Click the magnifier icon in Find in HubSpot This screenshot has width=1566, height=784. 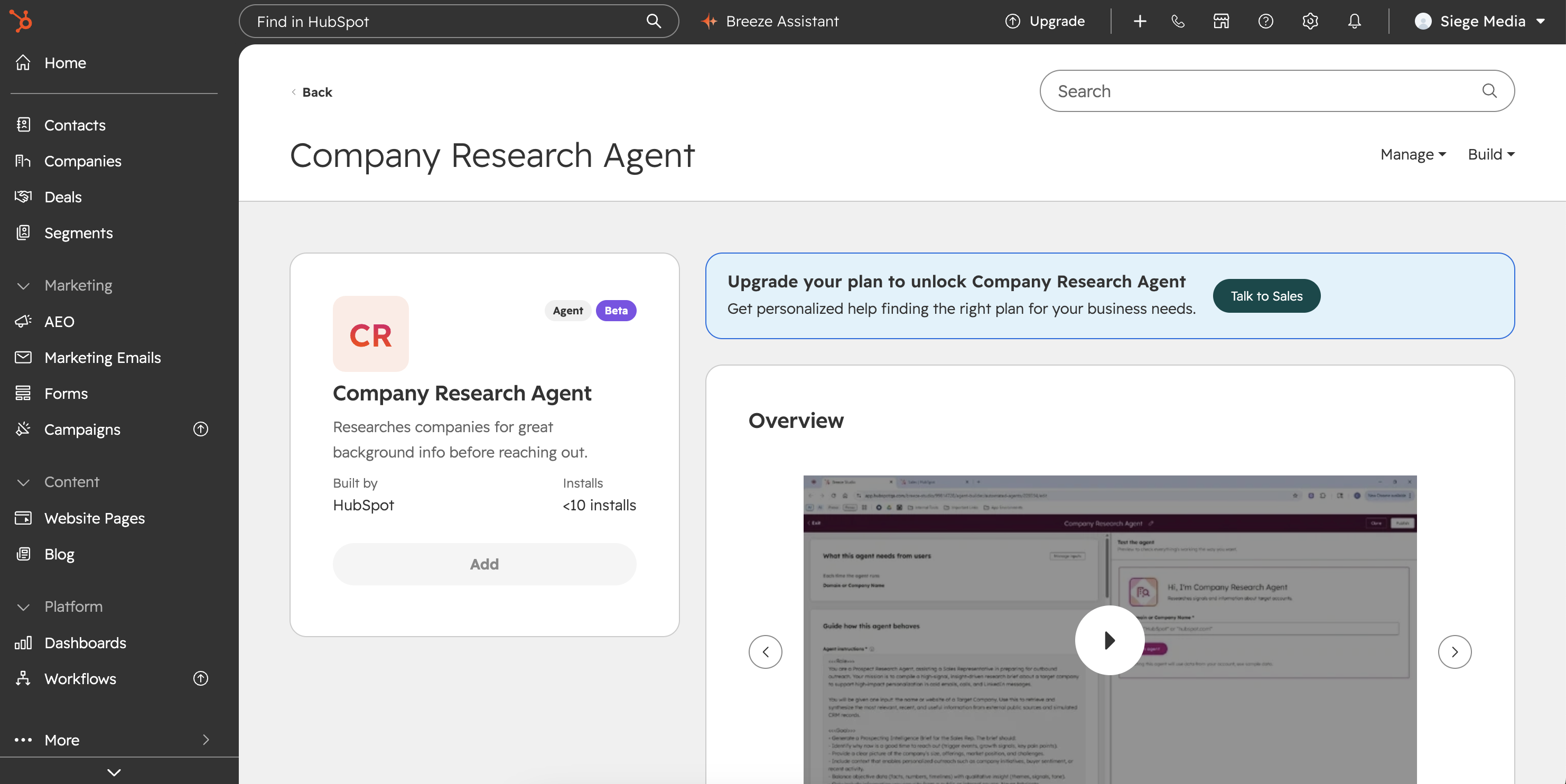click(x=654, y=21)
